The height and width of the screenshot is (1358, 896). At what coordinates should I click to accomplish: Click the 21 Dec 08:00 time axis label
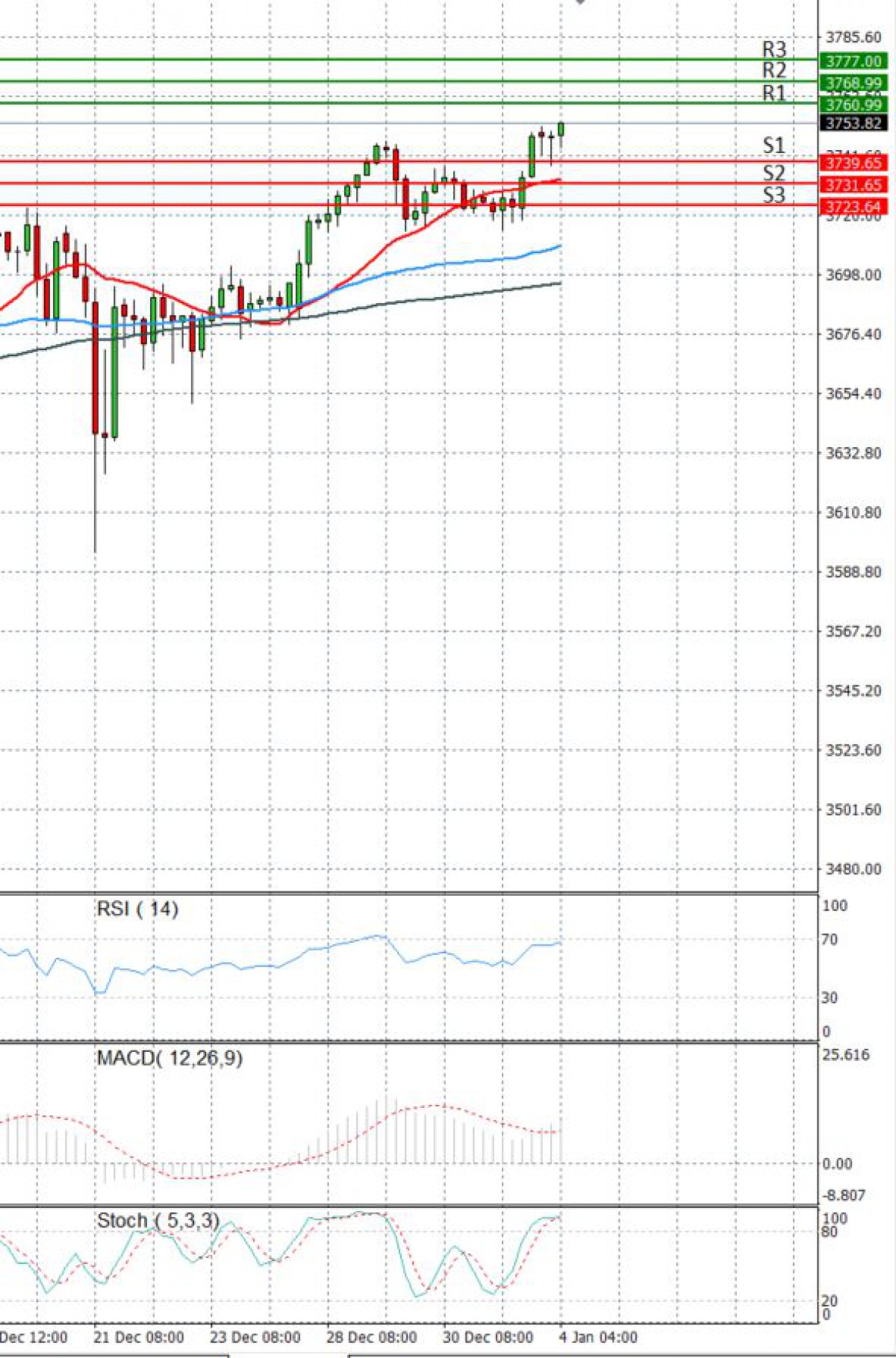click(x=139, y=1336)
